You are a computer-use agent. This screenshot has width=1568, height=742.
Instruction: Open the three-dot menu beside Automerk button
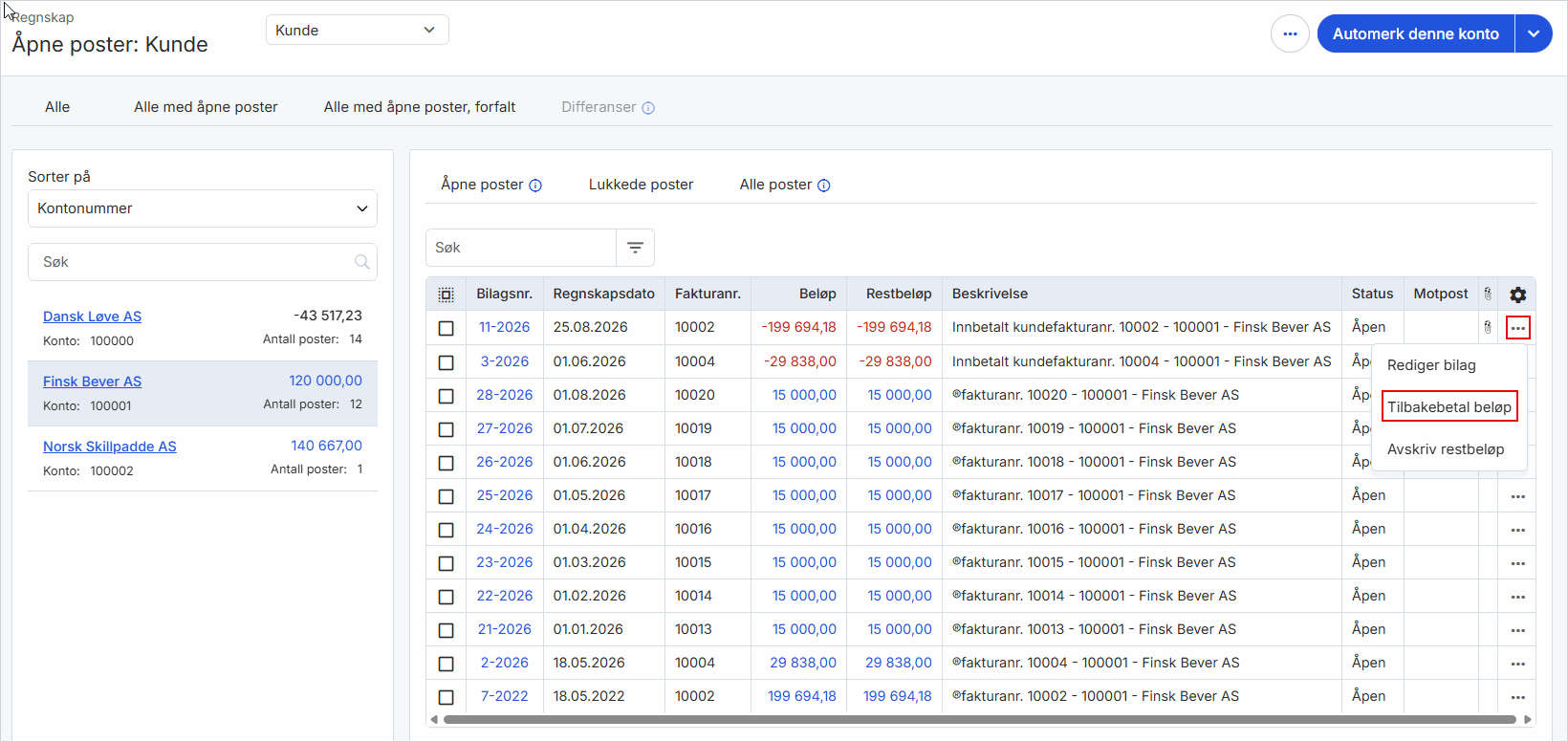[1290, 34]
